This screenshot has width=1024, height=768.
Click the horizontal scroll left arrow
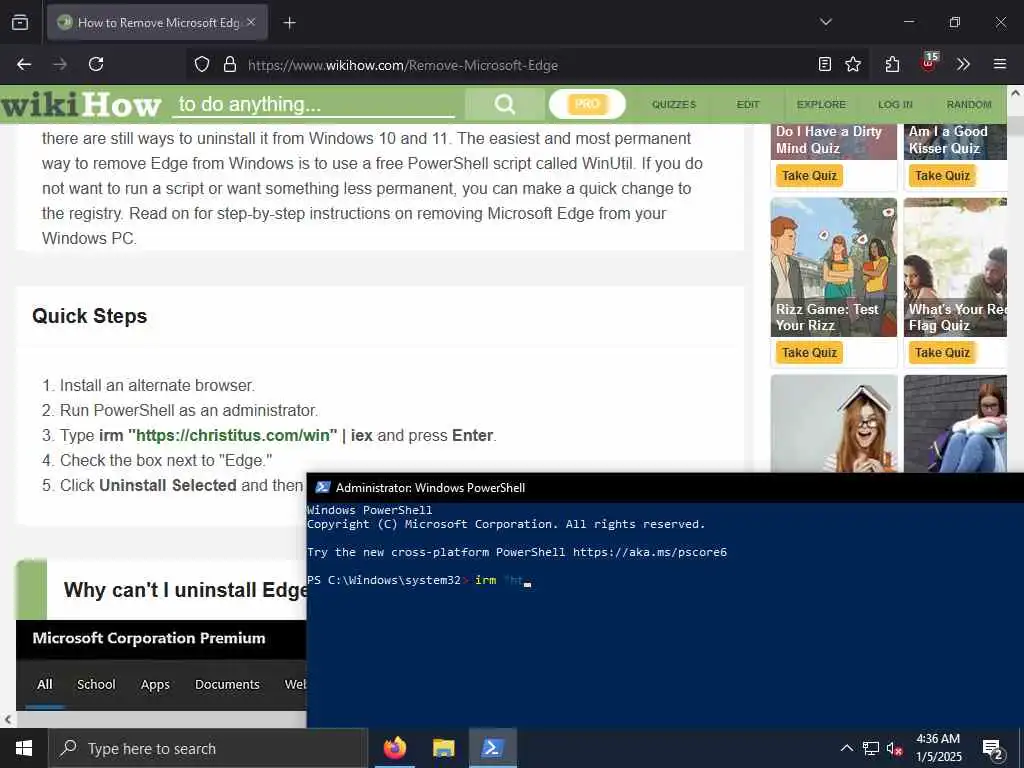coord(7,720)
